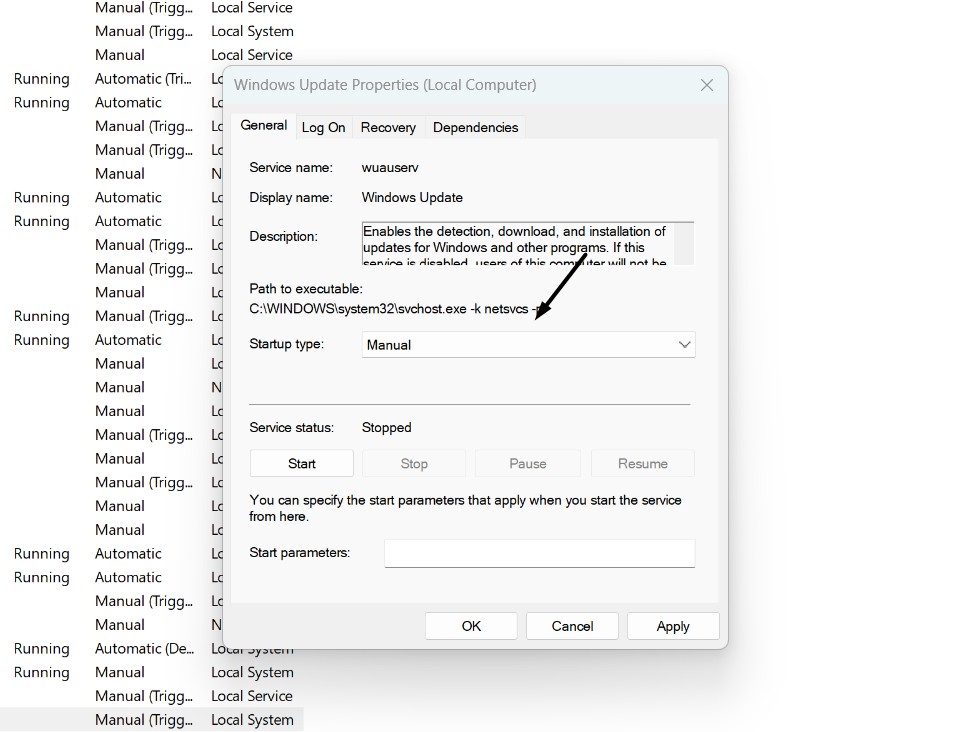Switch to the General tab
Image resolution: width=960 pixels, height=732 pixels.
coord(264,126)
